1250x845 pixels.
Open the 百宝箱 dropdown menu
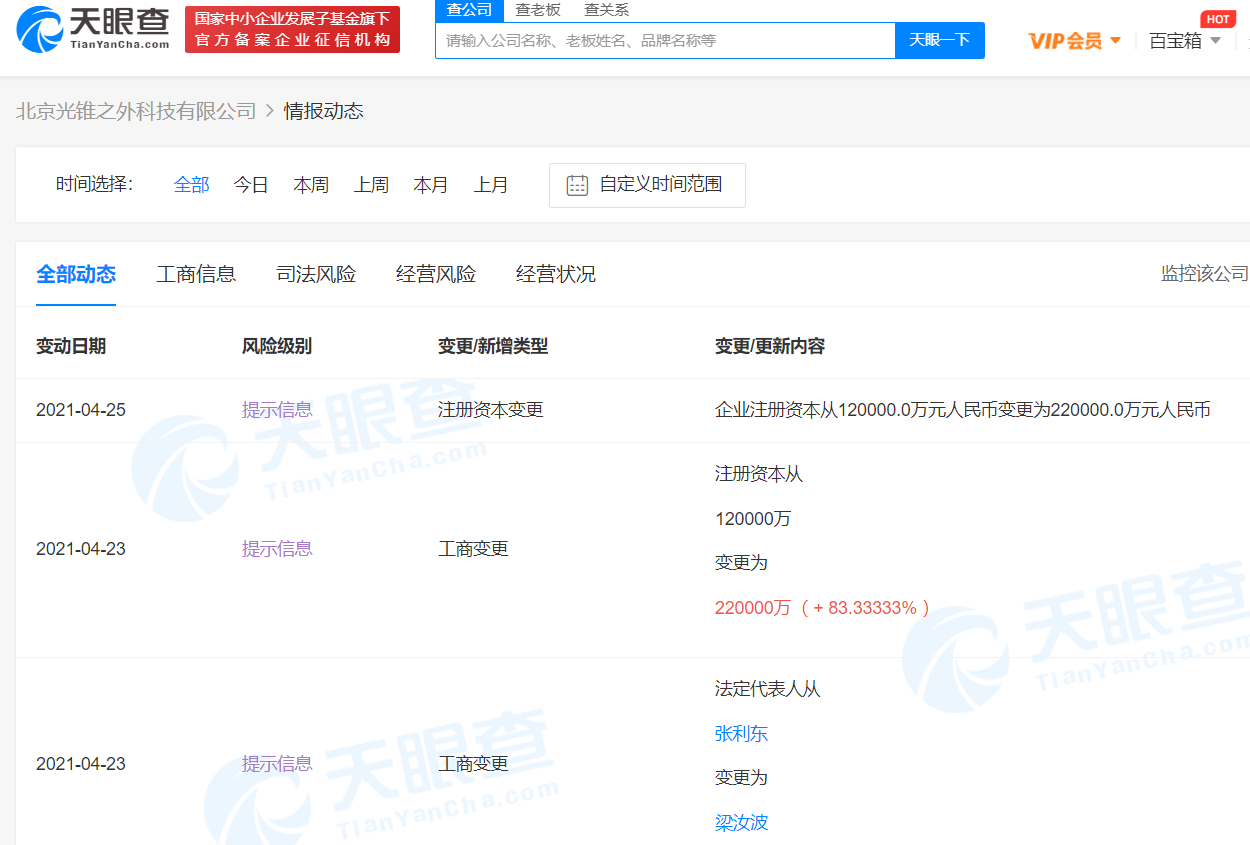coord(1184,41)
